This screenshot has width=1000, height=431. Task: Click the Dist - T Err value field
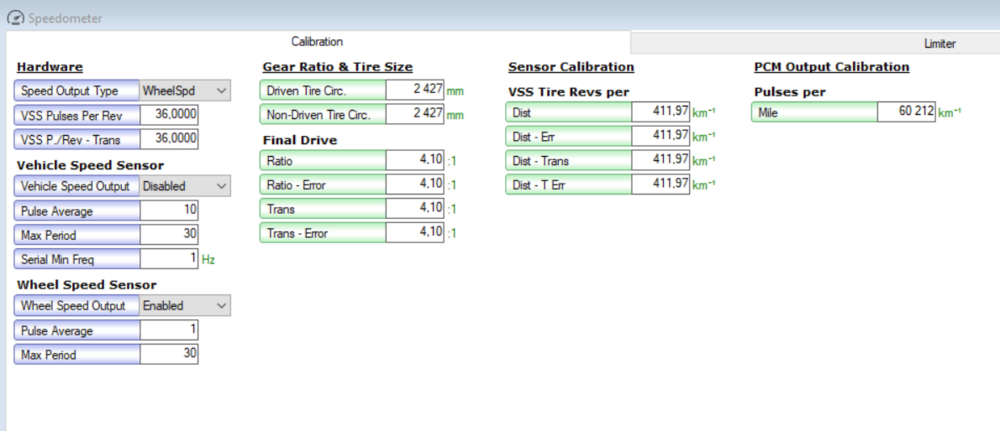(660, 184)
